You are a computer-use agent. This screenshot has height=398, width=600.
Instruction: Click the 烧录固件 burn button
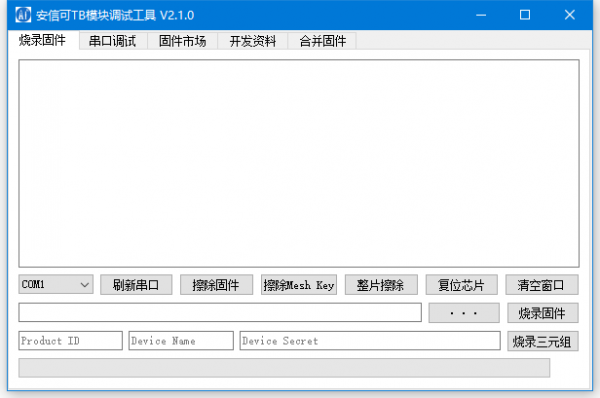point(543,313)
